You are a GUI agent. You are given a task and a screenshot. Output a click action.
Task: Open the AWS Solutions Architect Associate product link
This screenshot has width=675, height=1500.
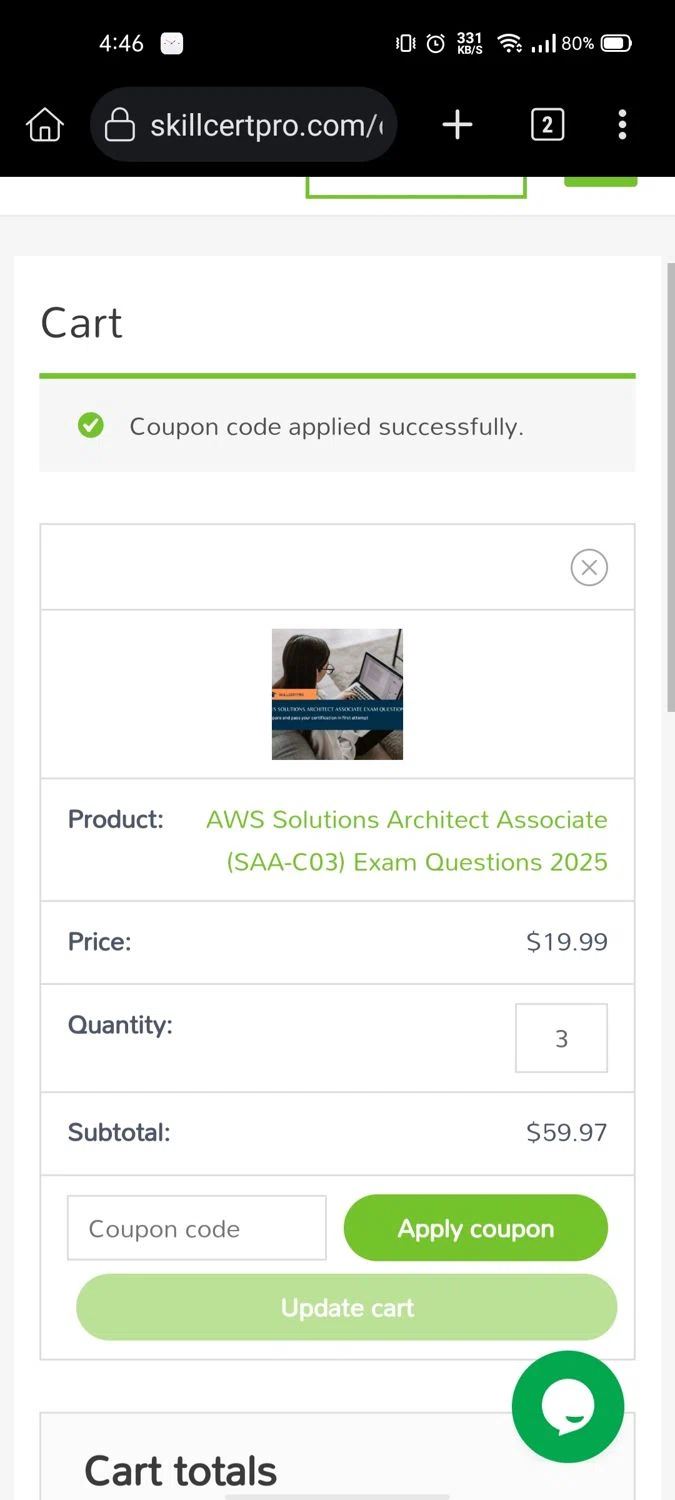[x=406, y=840]
